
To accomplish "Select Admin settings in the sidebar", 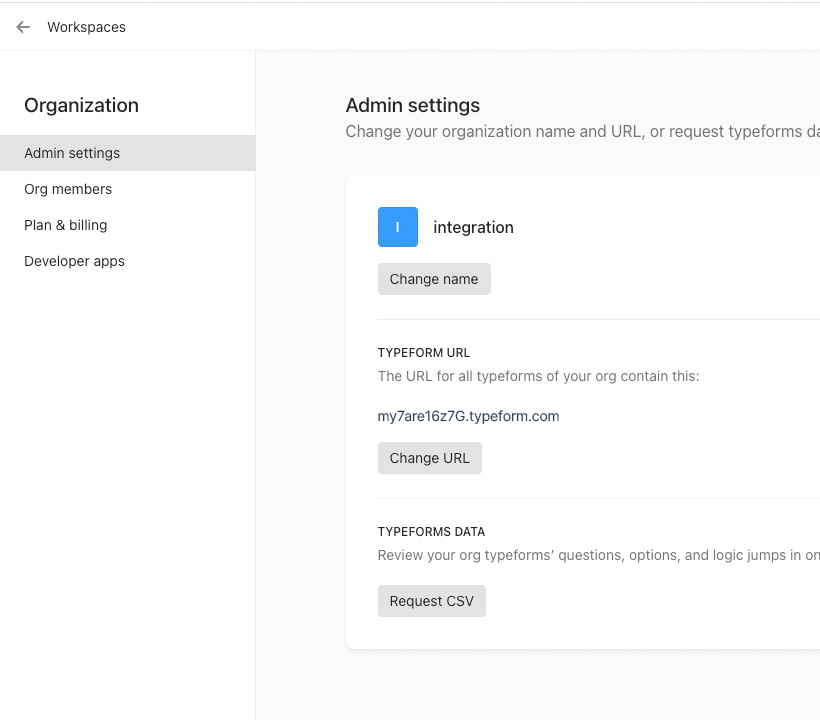I will [128, 153].
